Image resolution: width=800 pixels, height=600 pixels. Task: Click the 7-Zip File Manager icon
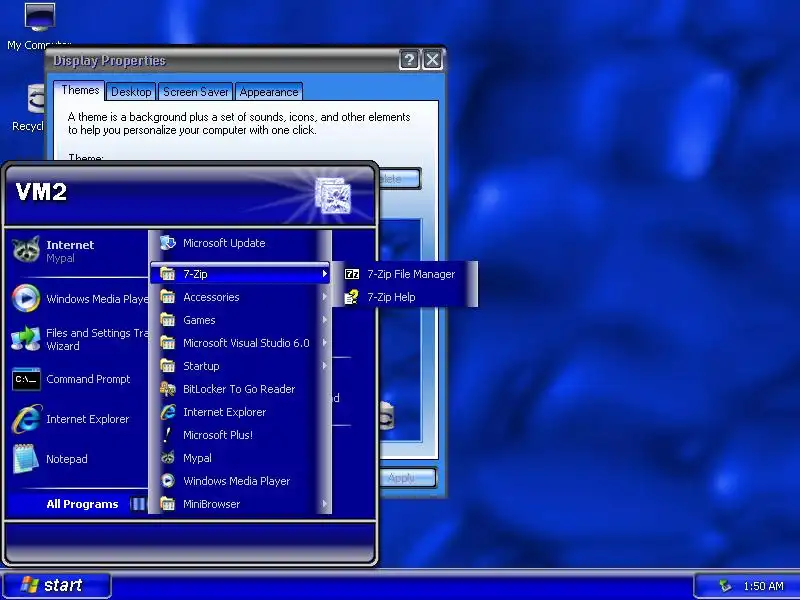pos(352,274)
